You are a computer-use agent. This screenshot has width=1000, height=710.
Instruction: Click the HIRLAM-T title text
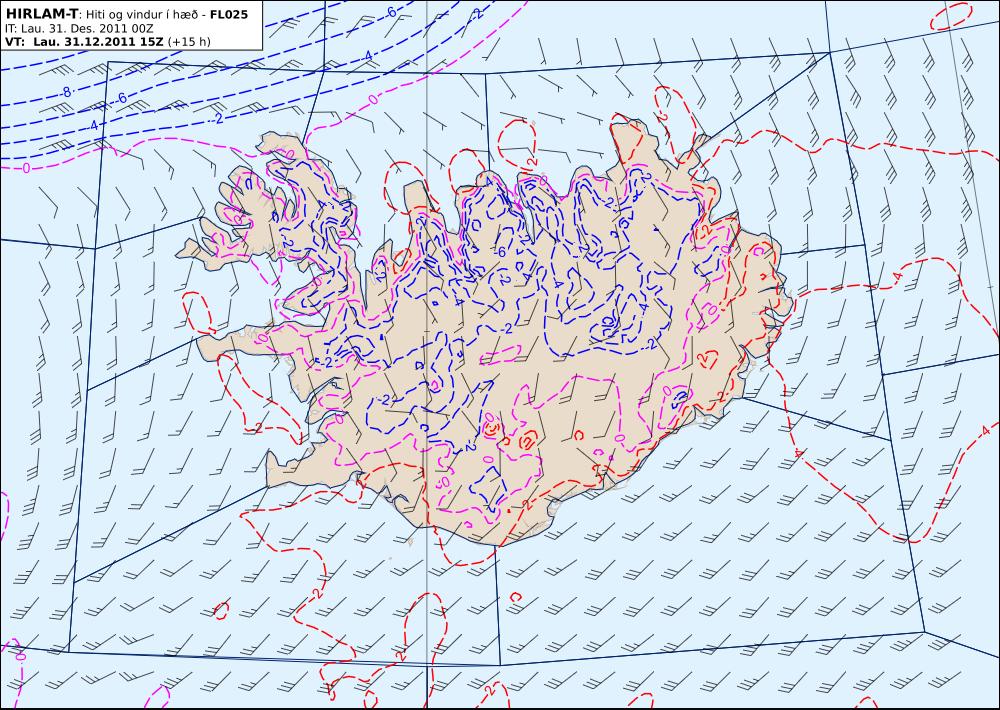pyautogui.click(x=41, y=14)
